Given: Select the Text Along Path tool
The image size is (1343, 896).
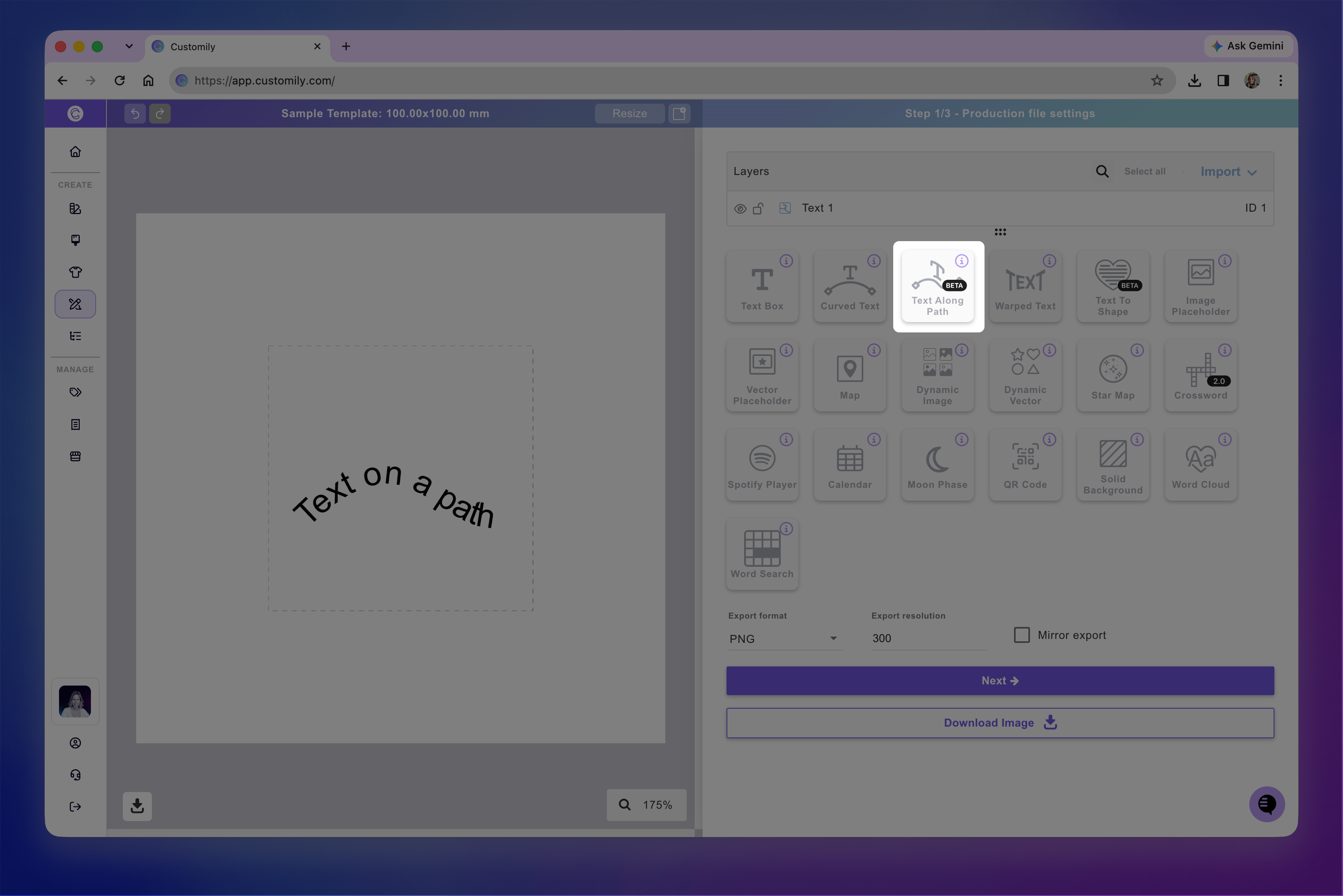Looking at the screenshot, I should (x=937, y=286).
